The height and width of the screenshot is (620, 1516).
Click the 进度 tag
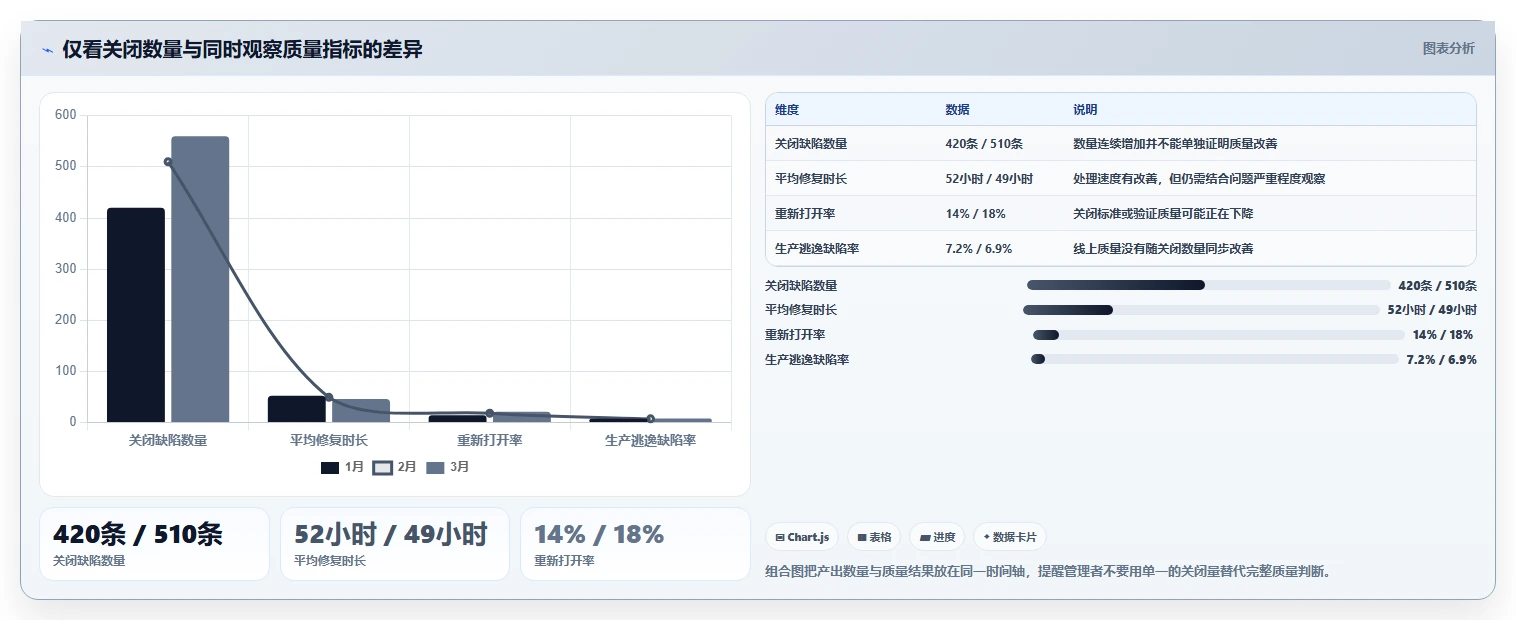[937, 537]
